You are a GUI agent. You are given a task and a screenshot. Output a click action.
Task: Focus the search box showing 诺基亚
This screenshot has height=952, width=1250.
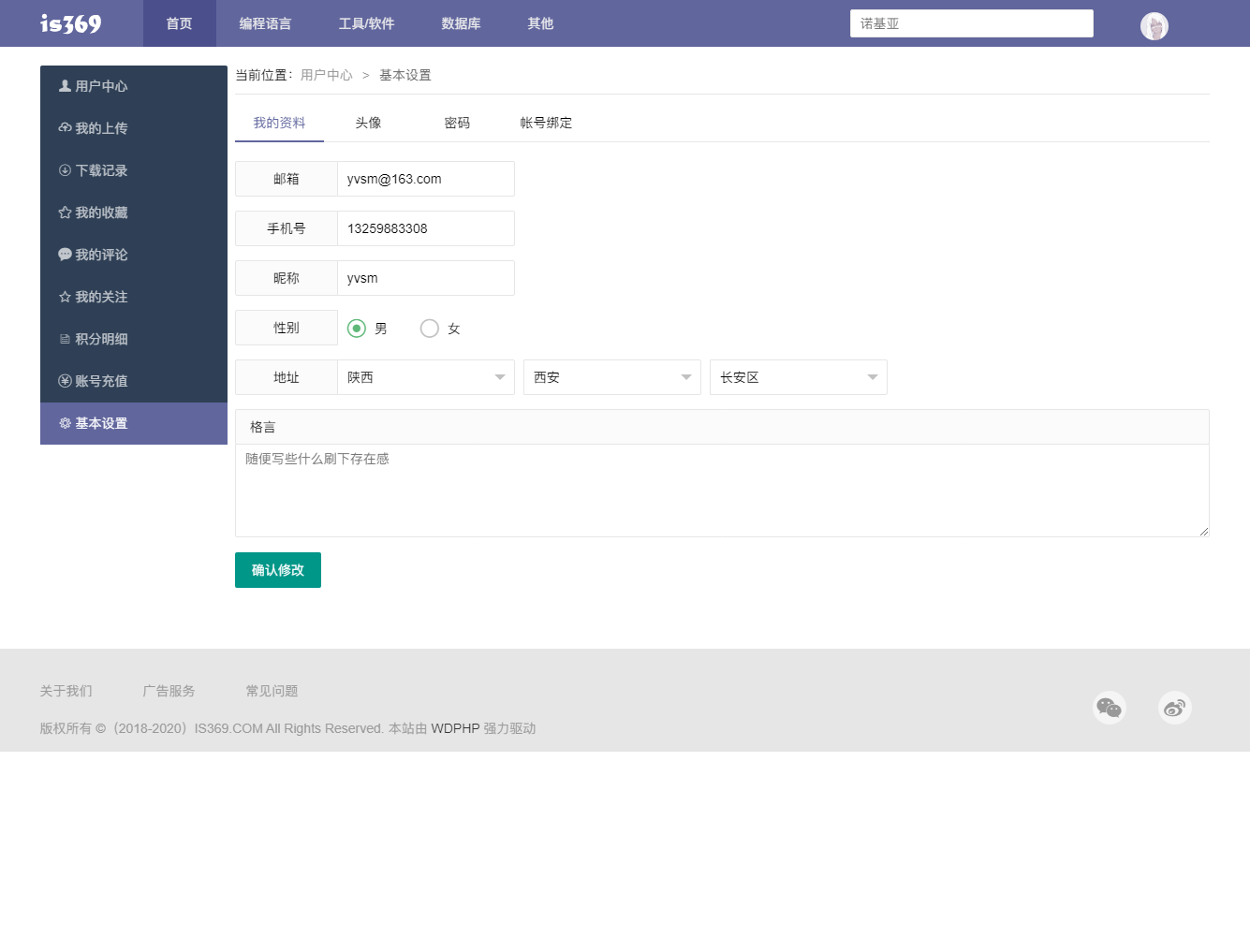[x=972, y=23]
